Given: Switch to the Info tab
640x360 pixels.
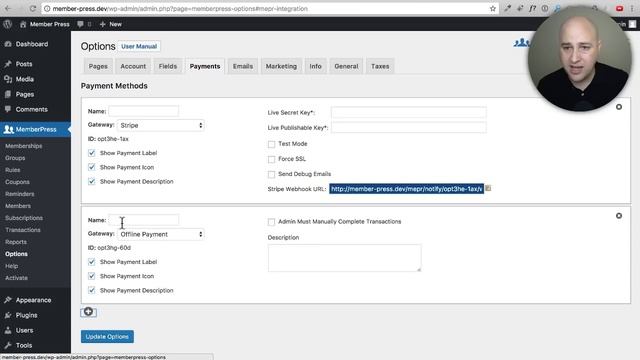Looking at the screenshot, I should click(316, 66).
